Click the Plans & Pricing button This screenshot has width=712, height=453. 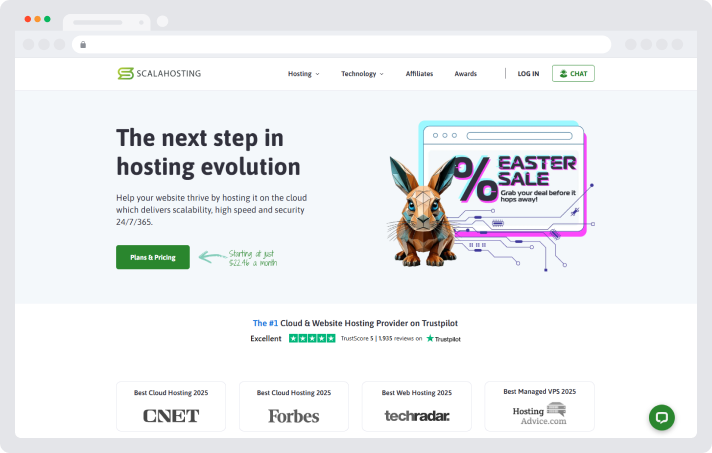pyautogui.click(x=153, y=257)
